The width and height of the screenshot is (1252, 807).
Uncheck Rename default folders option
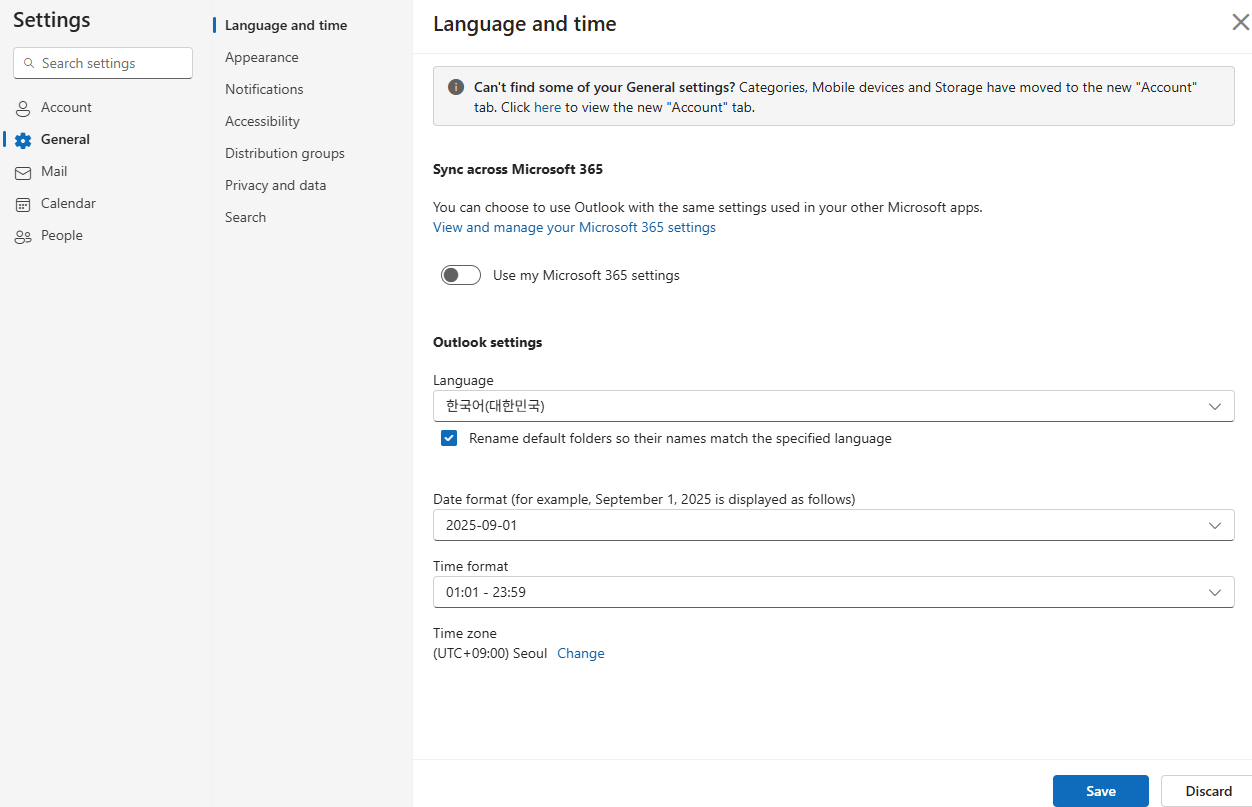(x=448, y=438)
